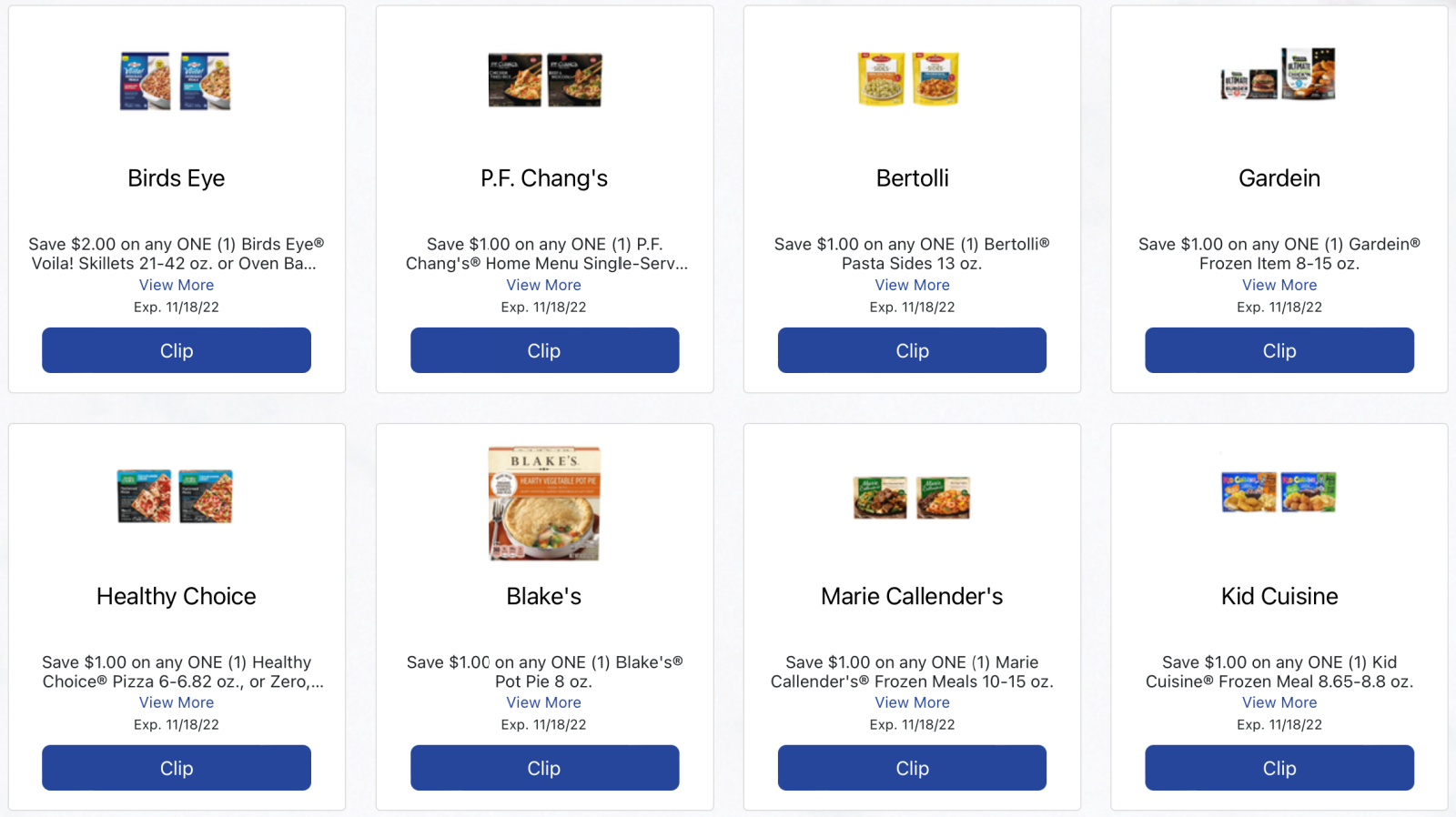
Task: Clip the Gardein frozen item coupon
Action: pos(1279,350)
